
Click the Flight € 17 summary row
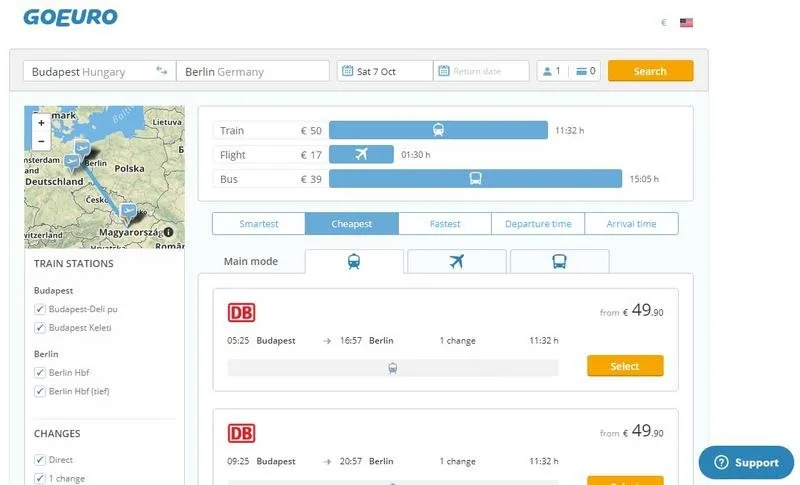click(270, 155)
